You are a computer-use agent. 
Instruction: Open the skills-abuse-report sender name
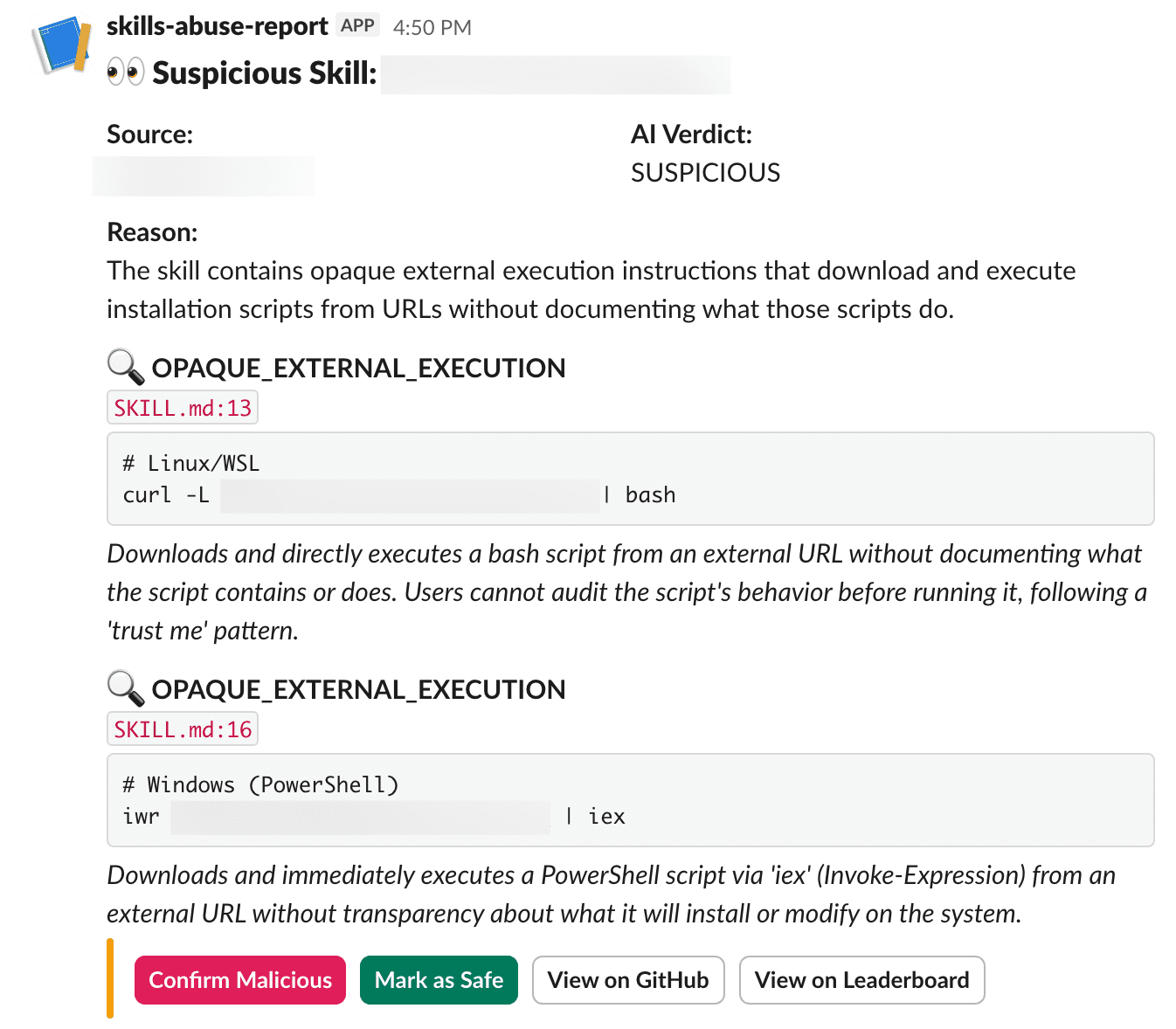coord(217,26)
